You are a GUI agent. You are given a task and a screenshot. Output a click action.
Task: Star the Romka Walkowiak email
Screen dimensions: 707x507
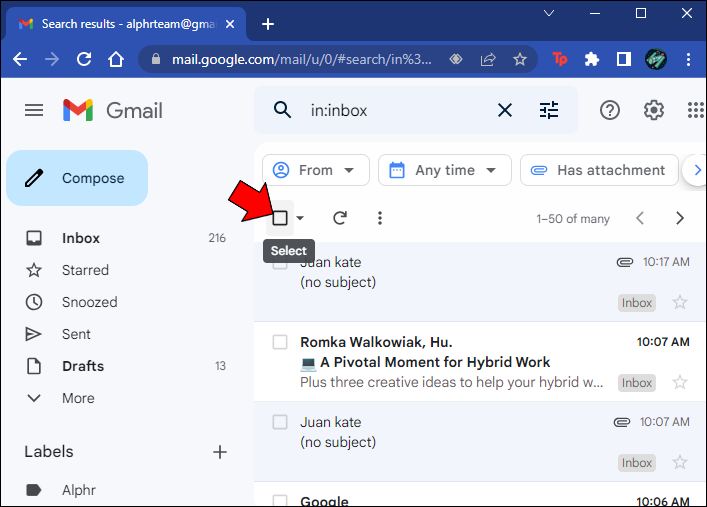[680, 382]
